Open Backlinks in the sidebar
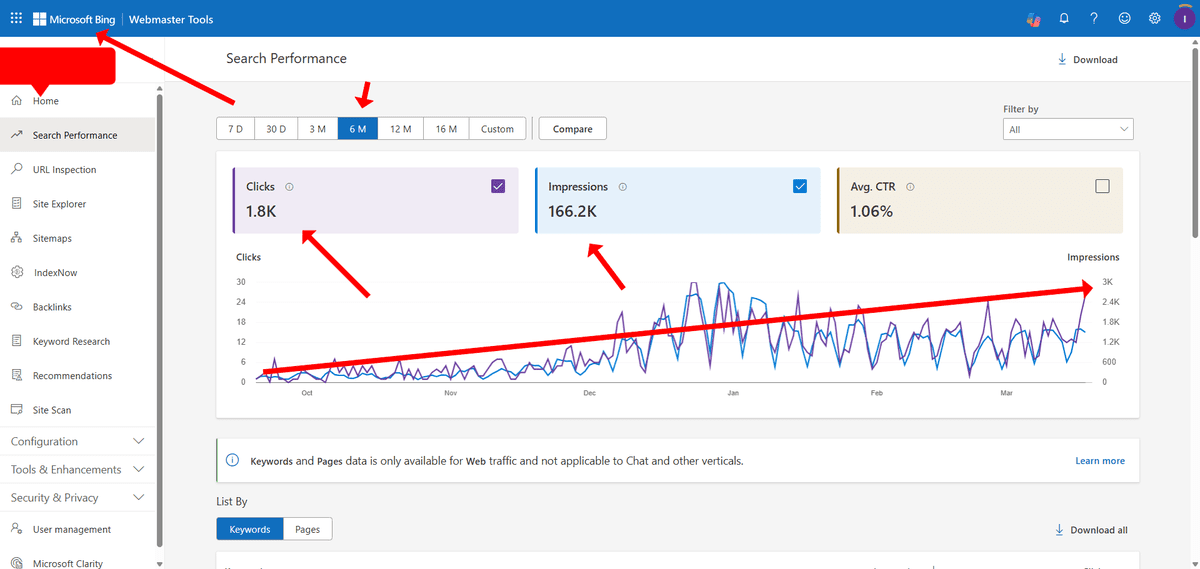This screenshot has width=1200, height=569. (52, 307)
